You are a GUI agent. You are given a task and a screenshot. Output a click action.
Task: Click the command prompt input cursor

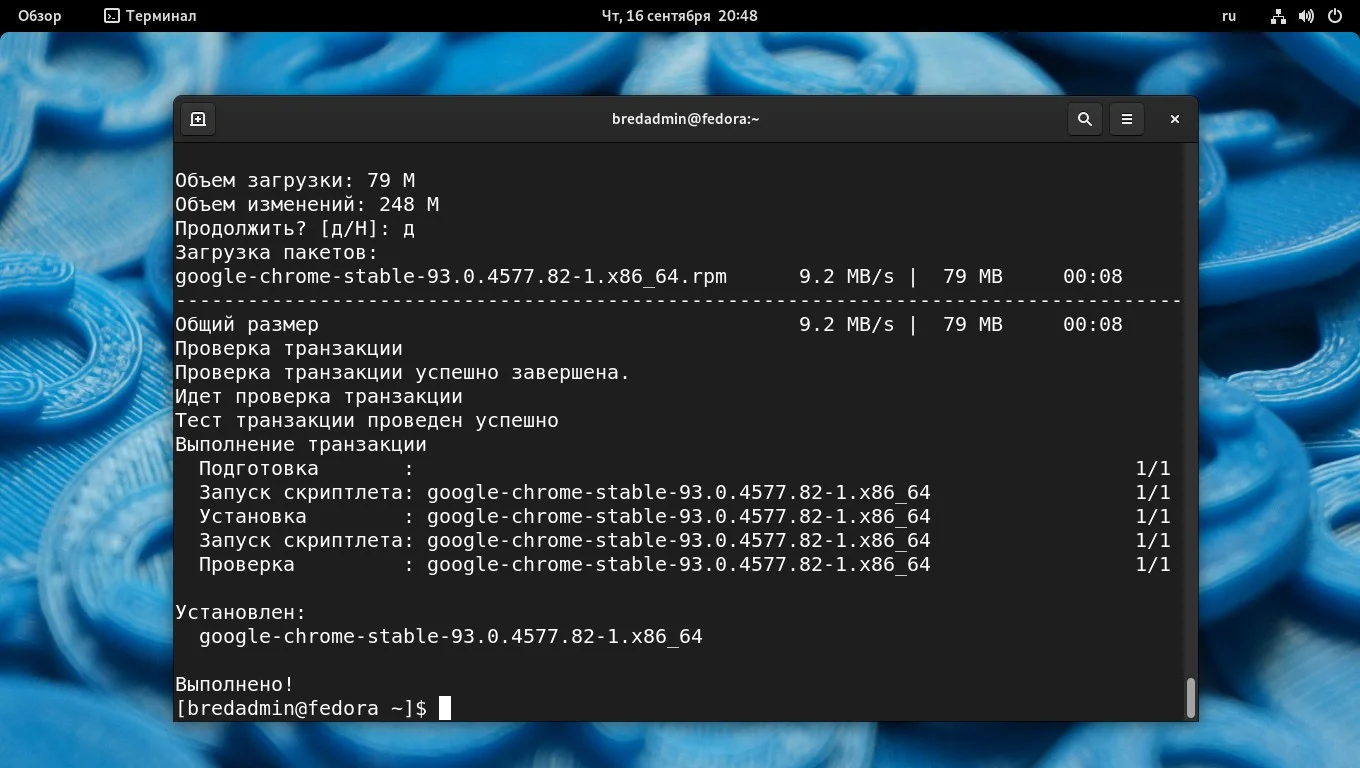click(445, 708)
